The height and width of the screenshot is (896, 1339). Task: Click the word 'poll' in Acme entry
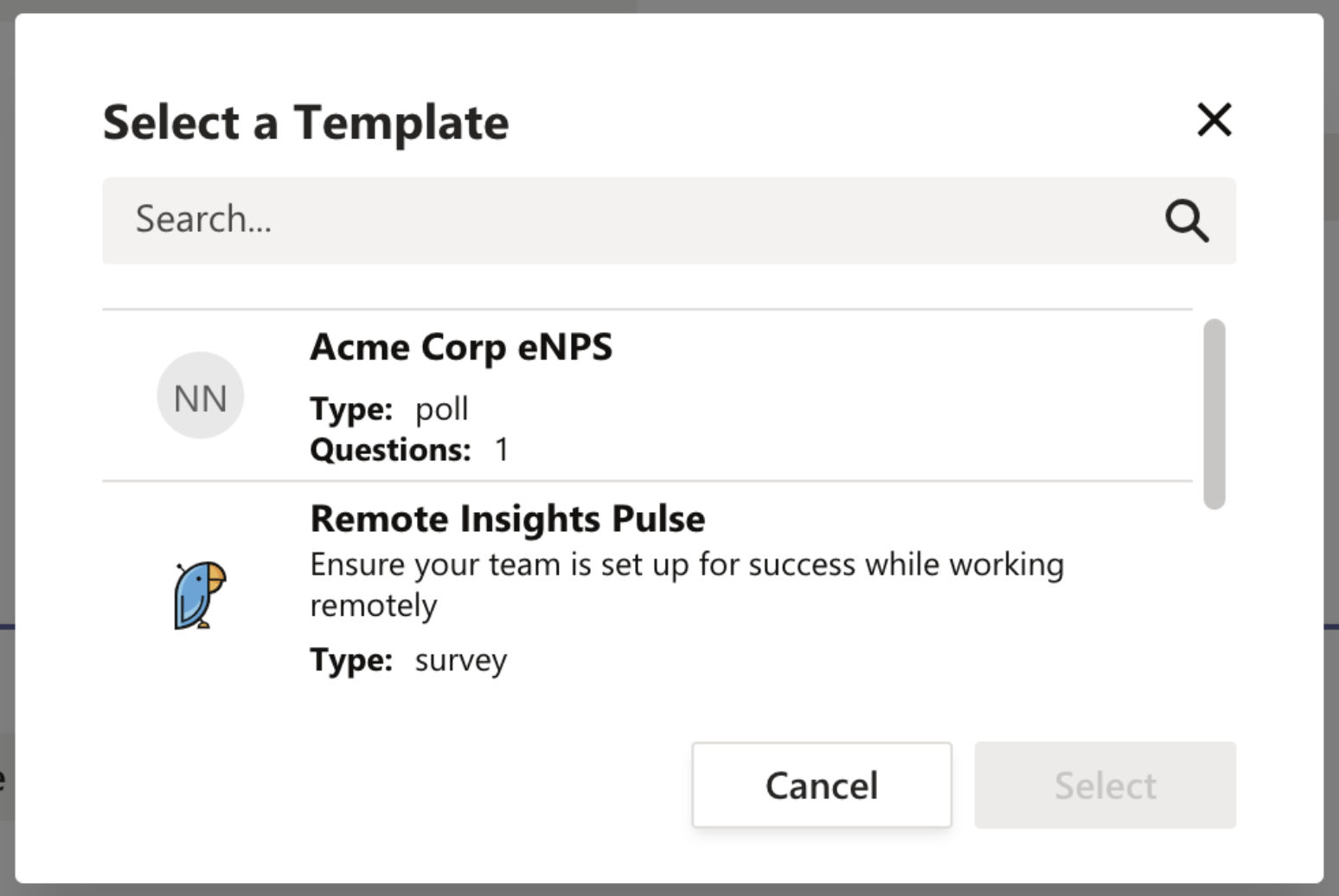coord(442,410)
